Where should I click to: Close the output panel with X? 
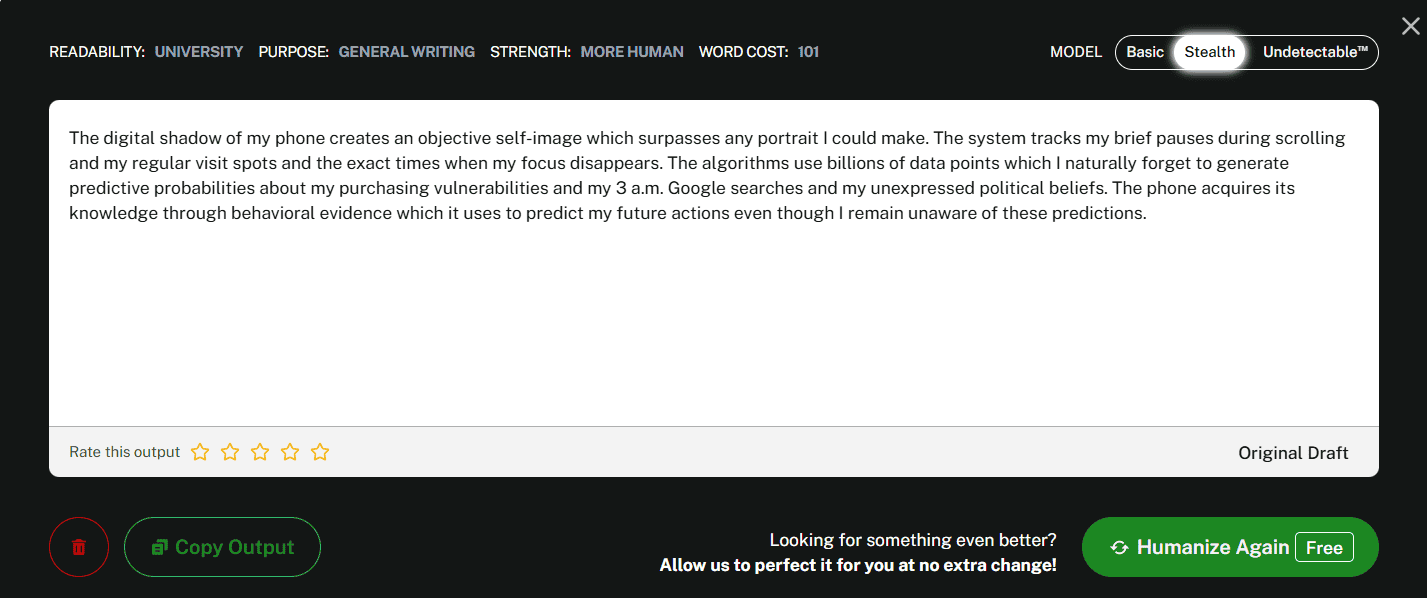pyautogui.click(x=1410, y=26)
